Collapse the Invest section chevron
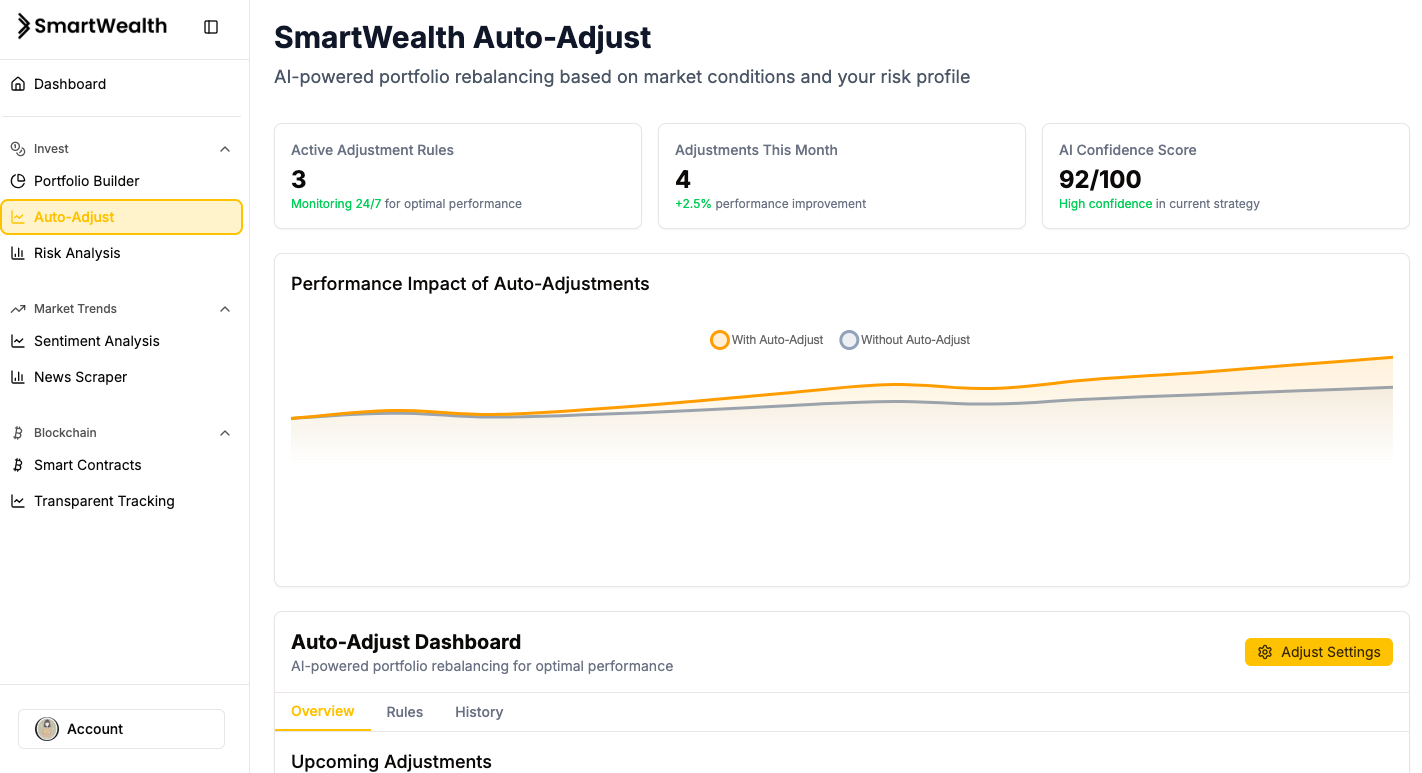Image resolution: width=1422 pixels, height=773 pixels. click(225, 149)
